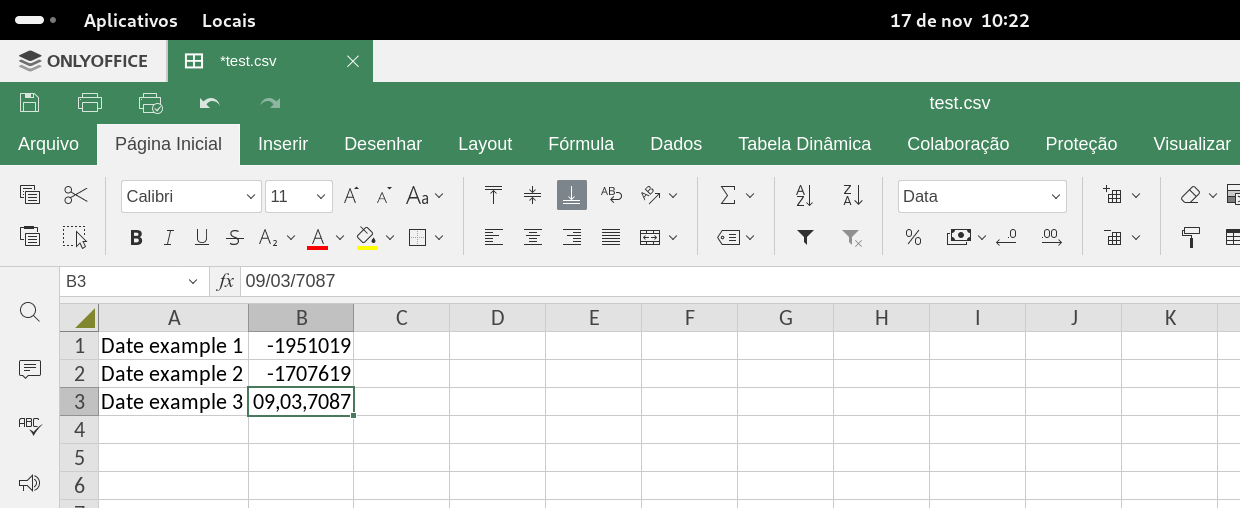The image size is (1240, 508).
Task: Redo the last undone action
Action: pyautogui.click(x=270, y=102)
